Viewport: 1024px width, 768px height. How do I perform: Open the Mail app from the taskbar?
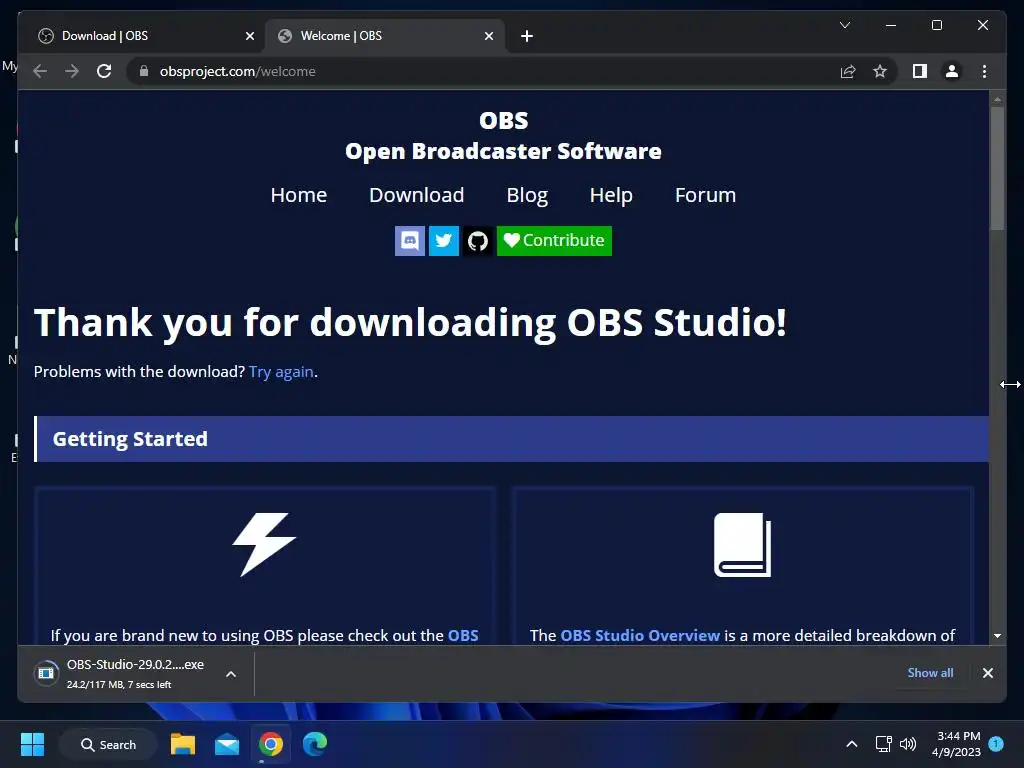pos(227,744)
